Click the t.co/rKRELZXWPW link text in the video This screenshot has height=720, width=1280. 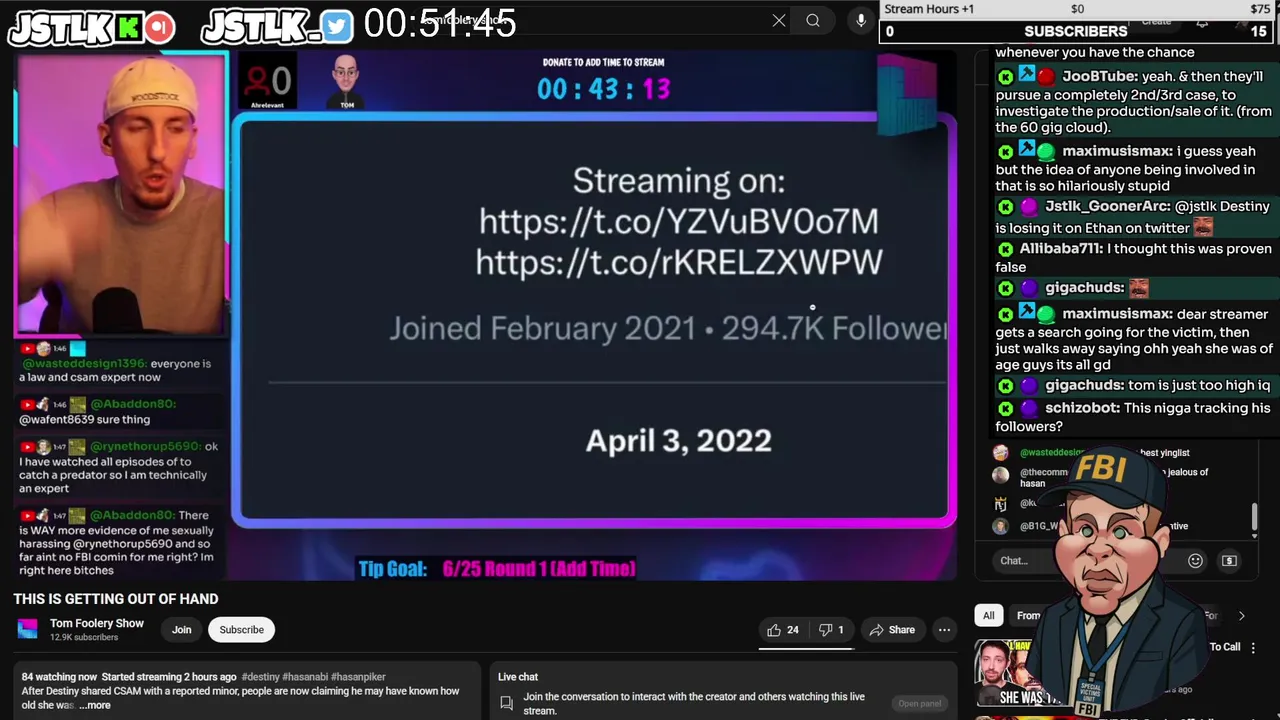point(678,262)
